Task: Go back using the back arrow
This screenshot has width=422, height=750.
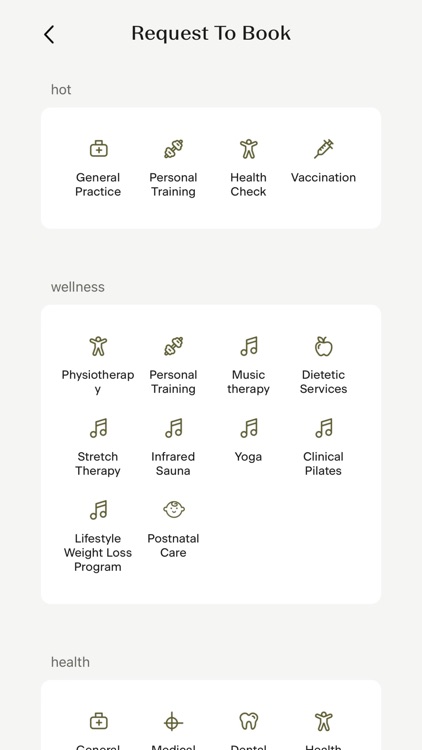Action: (49, 34)
